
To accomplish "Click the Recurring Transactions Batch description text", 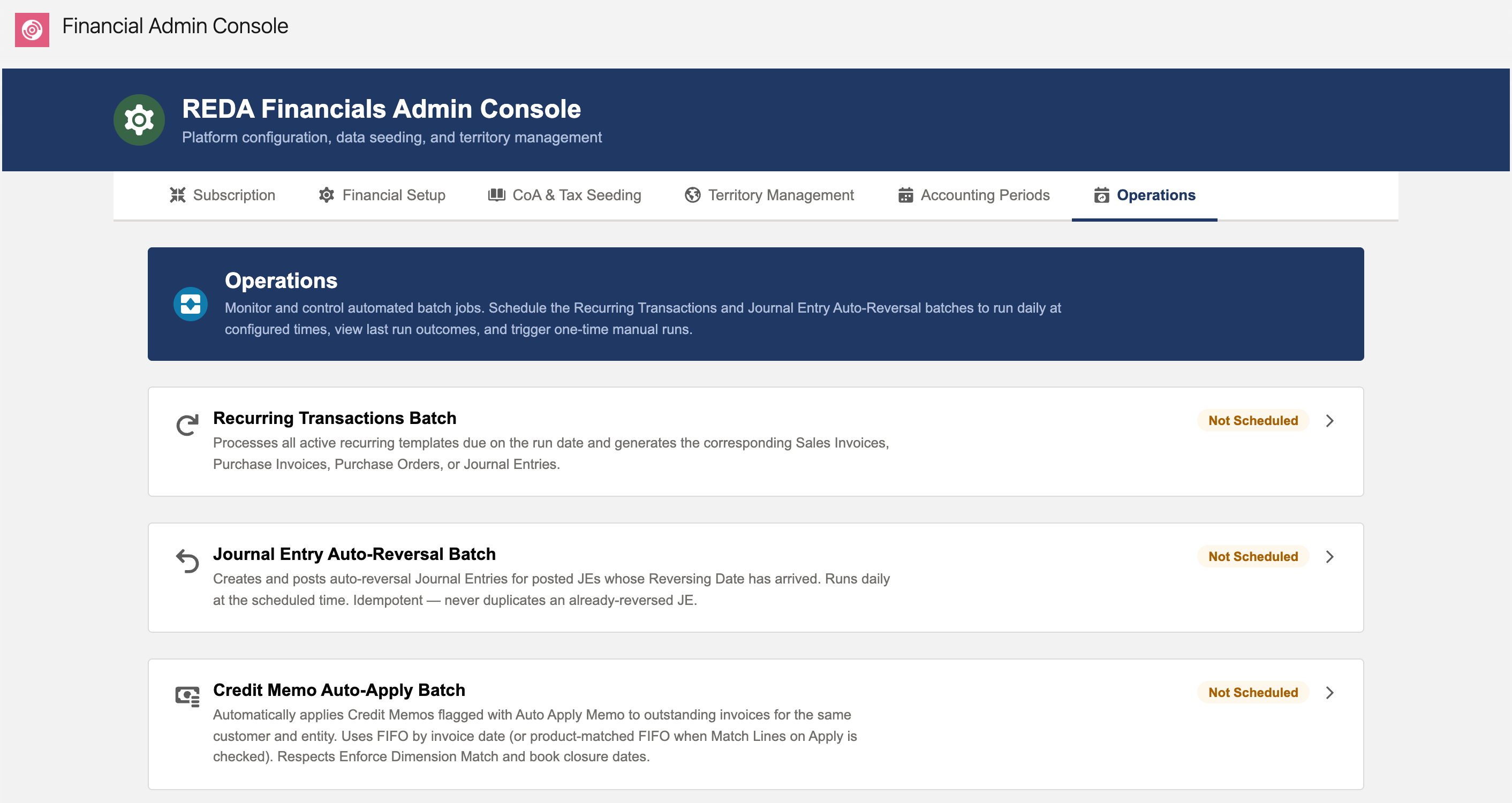I will (x=551, y=454).
